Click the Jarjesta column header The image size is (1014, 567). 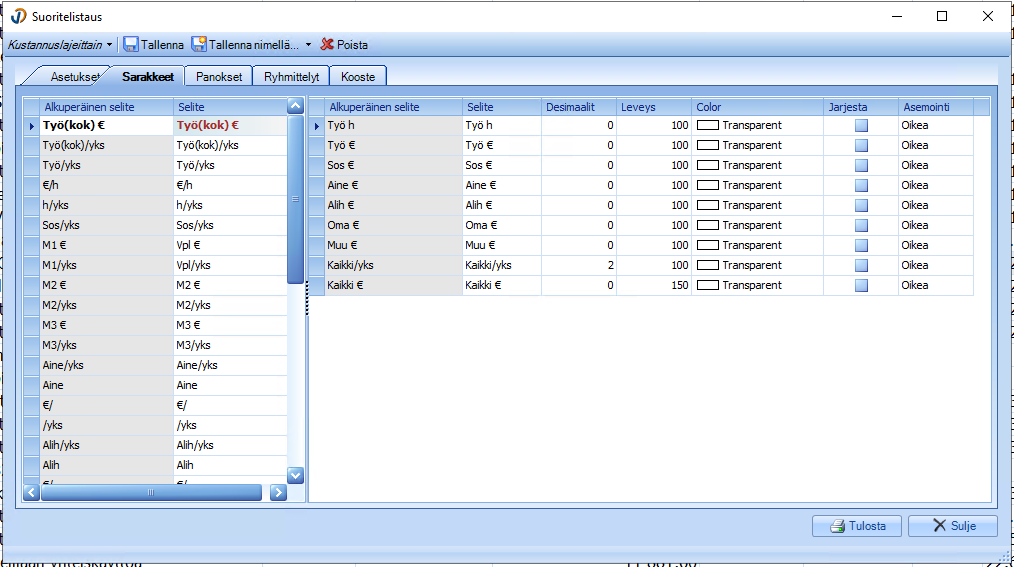[861, 107]
